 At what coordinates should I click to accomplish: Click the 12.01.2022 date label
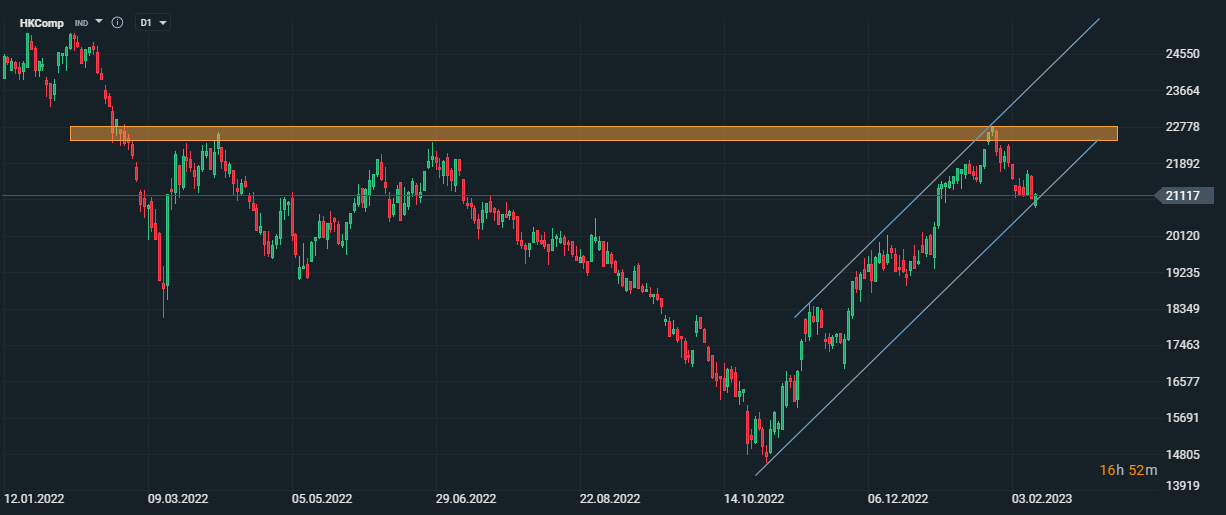tap(34, 498)
